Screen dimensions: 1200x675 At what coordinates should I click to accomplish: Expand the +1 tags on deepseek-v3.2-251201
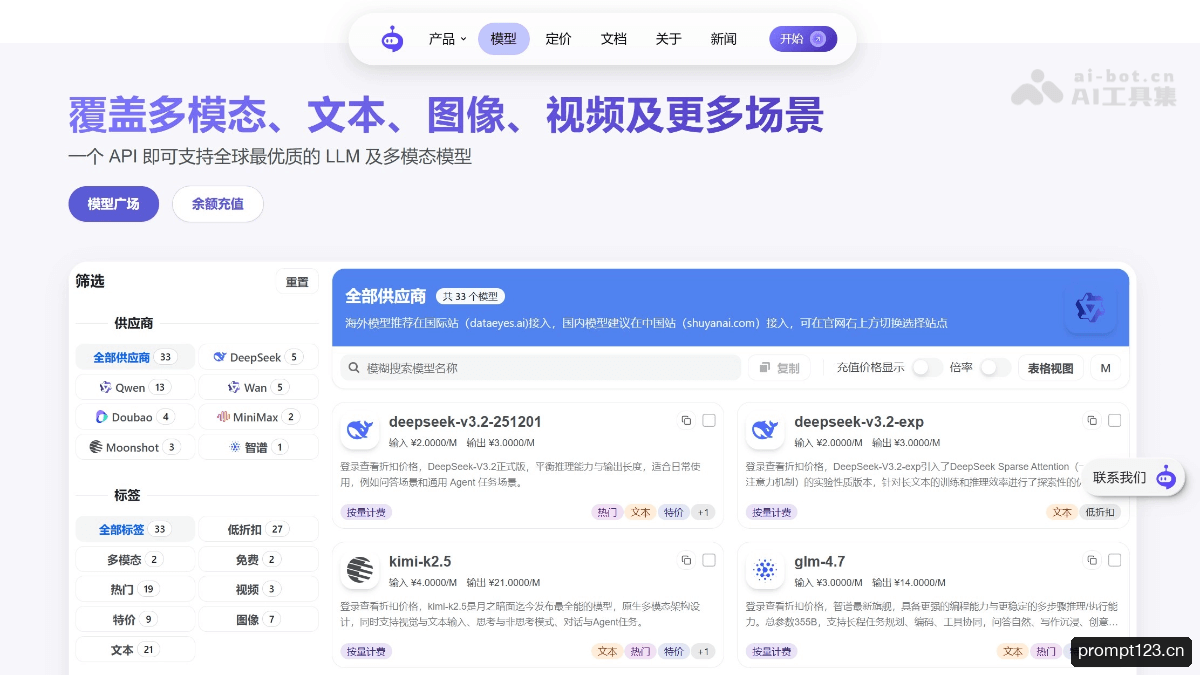click(x=704, y=512)
